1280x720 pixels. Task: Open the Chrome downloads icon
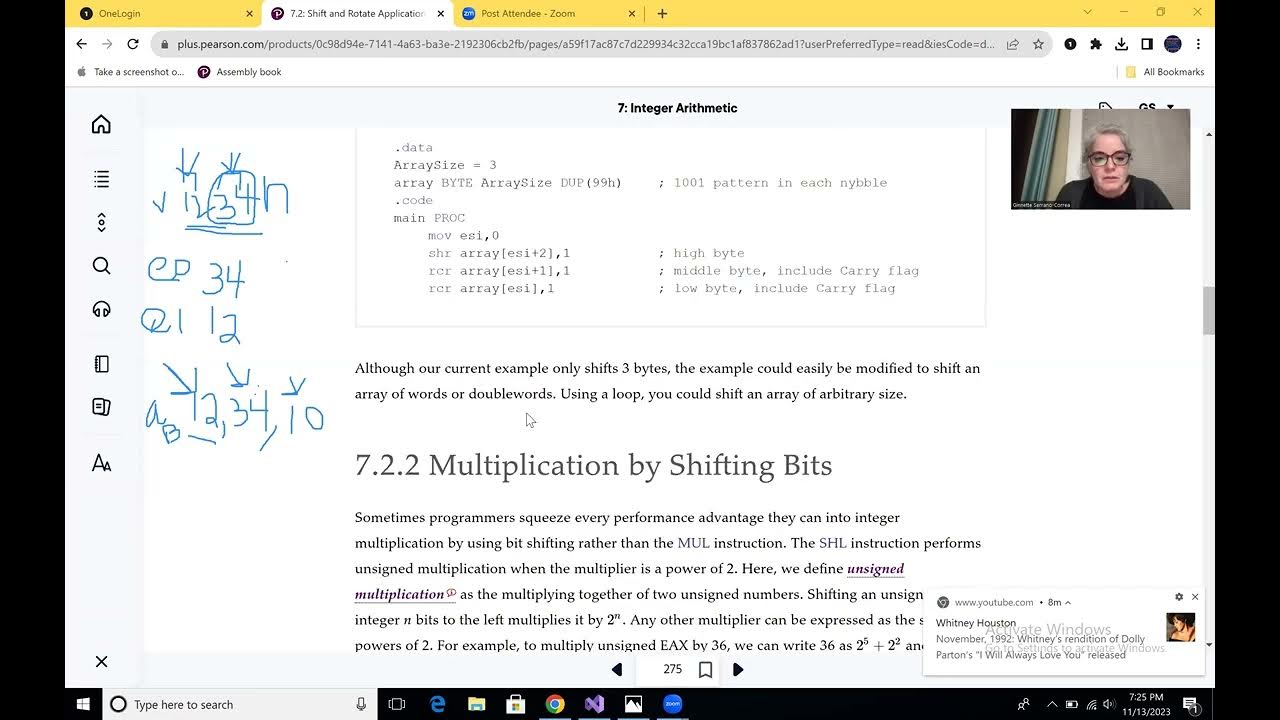pyautogui.click(x=1121, y=44)
